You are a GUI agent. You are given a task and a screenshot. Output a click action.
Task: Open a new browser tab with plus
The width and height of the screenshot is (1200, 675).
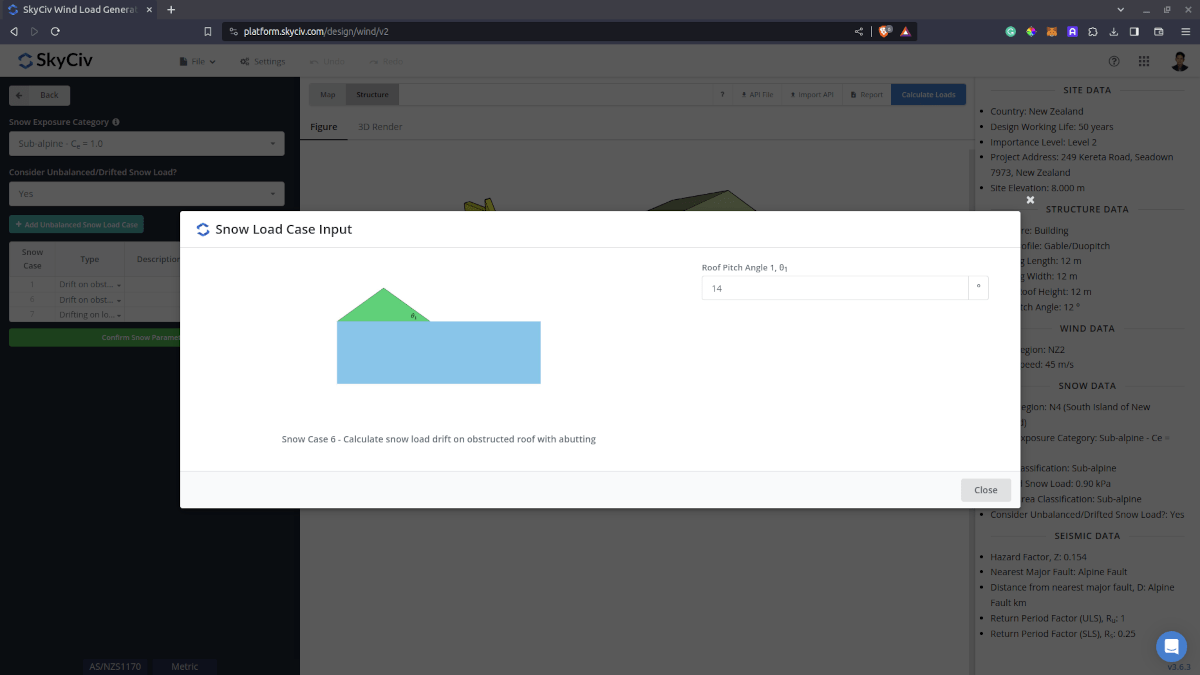(x=171, y=9)
